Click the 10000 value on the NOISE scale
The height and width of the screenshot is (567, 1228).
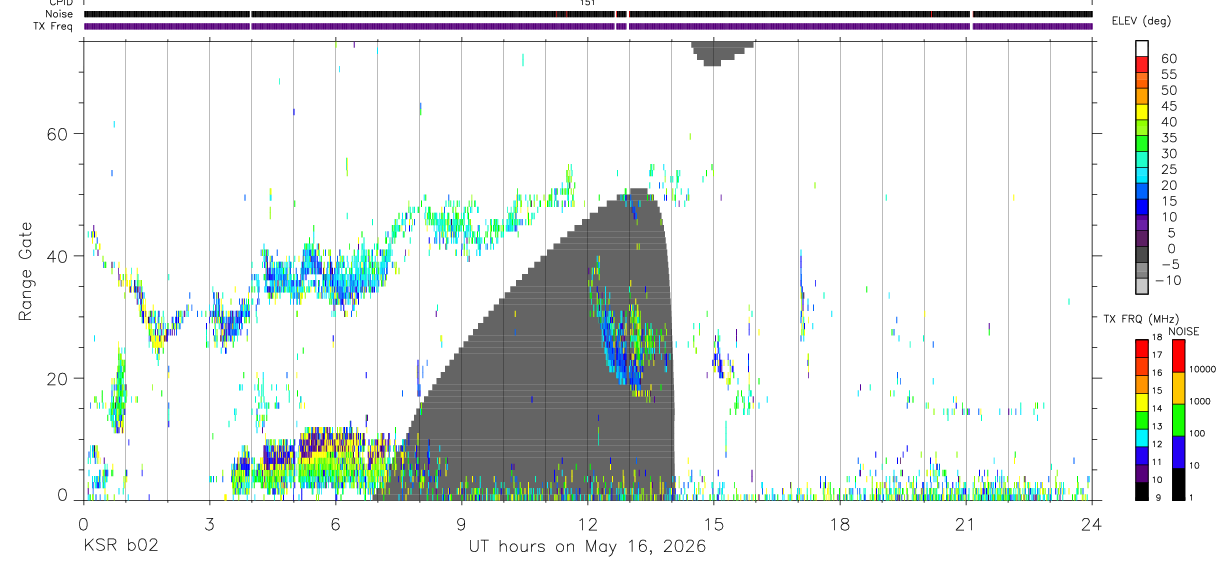click(1203, 370)
